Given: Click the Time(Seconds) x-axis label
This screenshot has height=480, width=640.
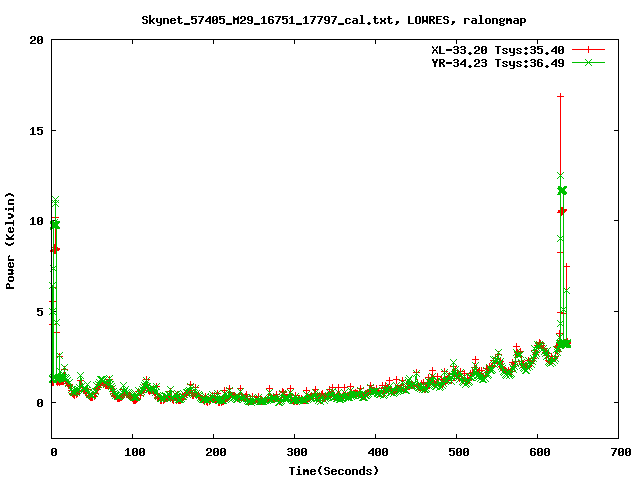Looking at the screenshot, I should (334, 471).
